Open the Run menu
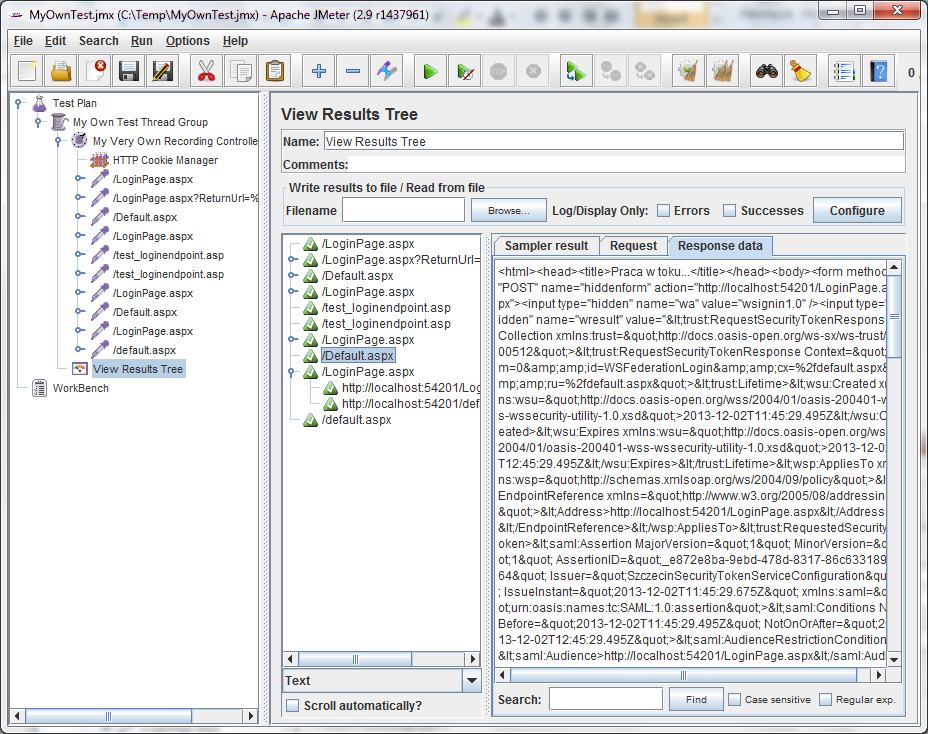The width and height of the screenshot is (928, 734). point(141,41)
